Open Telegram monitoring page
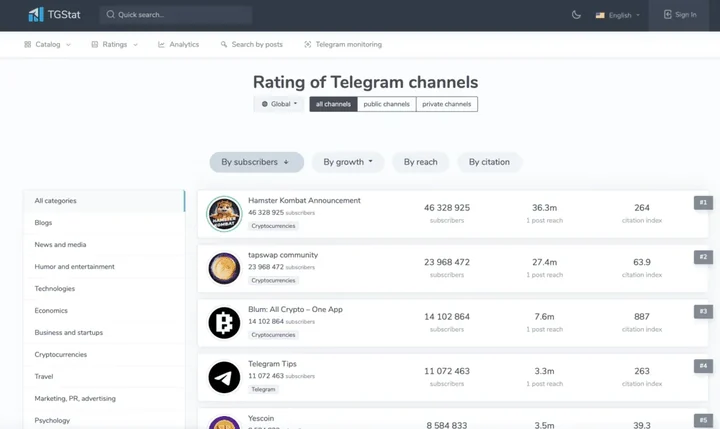The image size is (720, 429). point(343,45)
